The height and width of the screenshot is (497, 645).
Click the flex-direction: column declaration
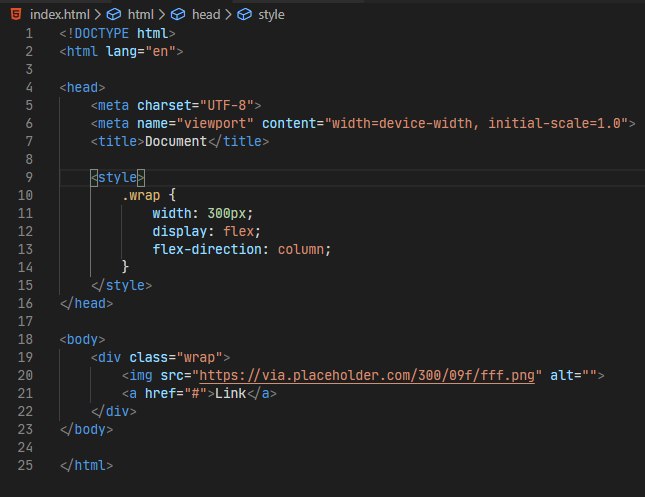[241, 249]
